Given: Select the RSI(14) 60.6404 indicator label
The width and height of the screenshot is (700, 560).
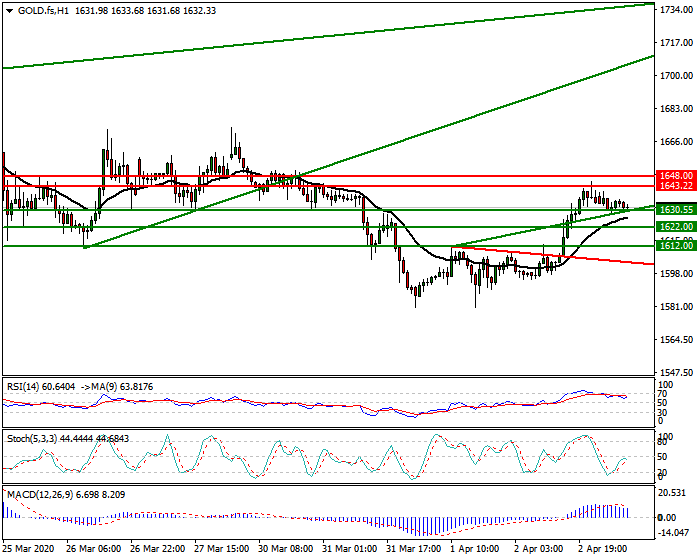Looking at the screenshot, I should pyautogui.click(x=41, y=387).
